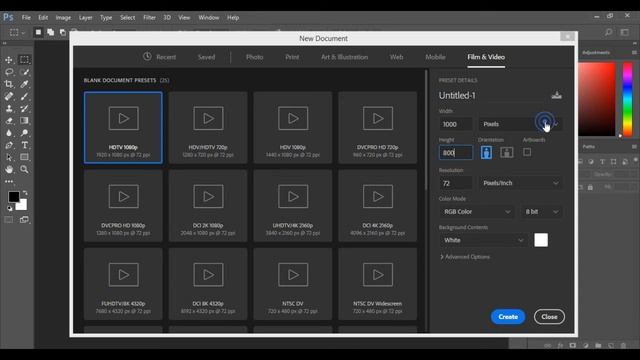Select the Move tool
This screenshot has width=640, height=360.
point(9,60)
